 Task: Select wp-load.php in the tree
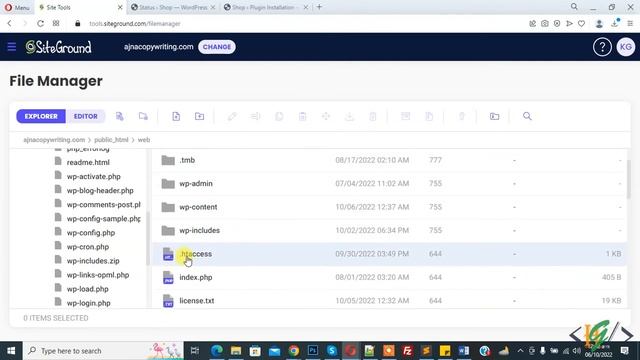point(88,289)
